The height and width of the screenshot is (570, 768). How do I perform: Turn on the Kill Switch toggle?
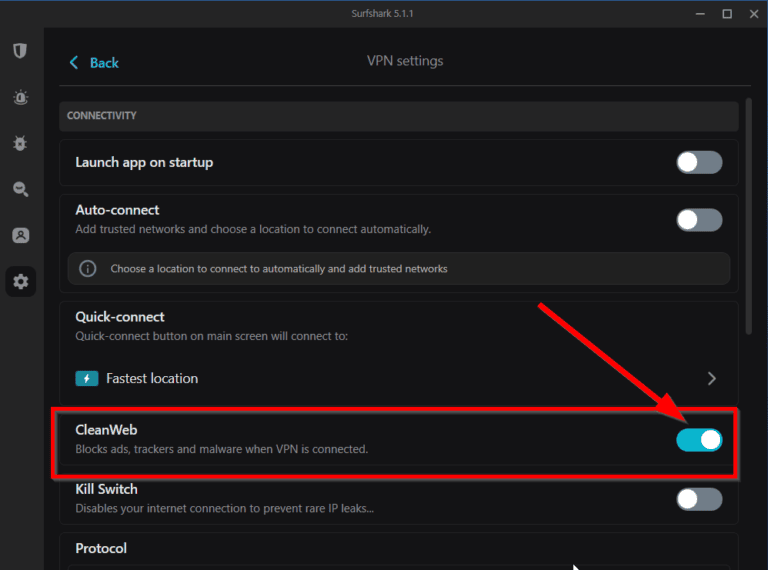[x=699, y=499]
